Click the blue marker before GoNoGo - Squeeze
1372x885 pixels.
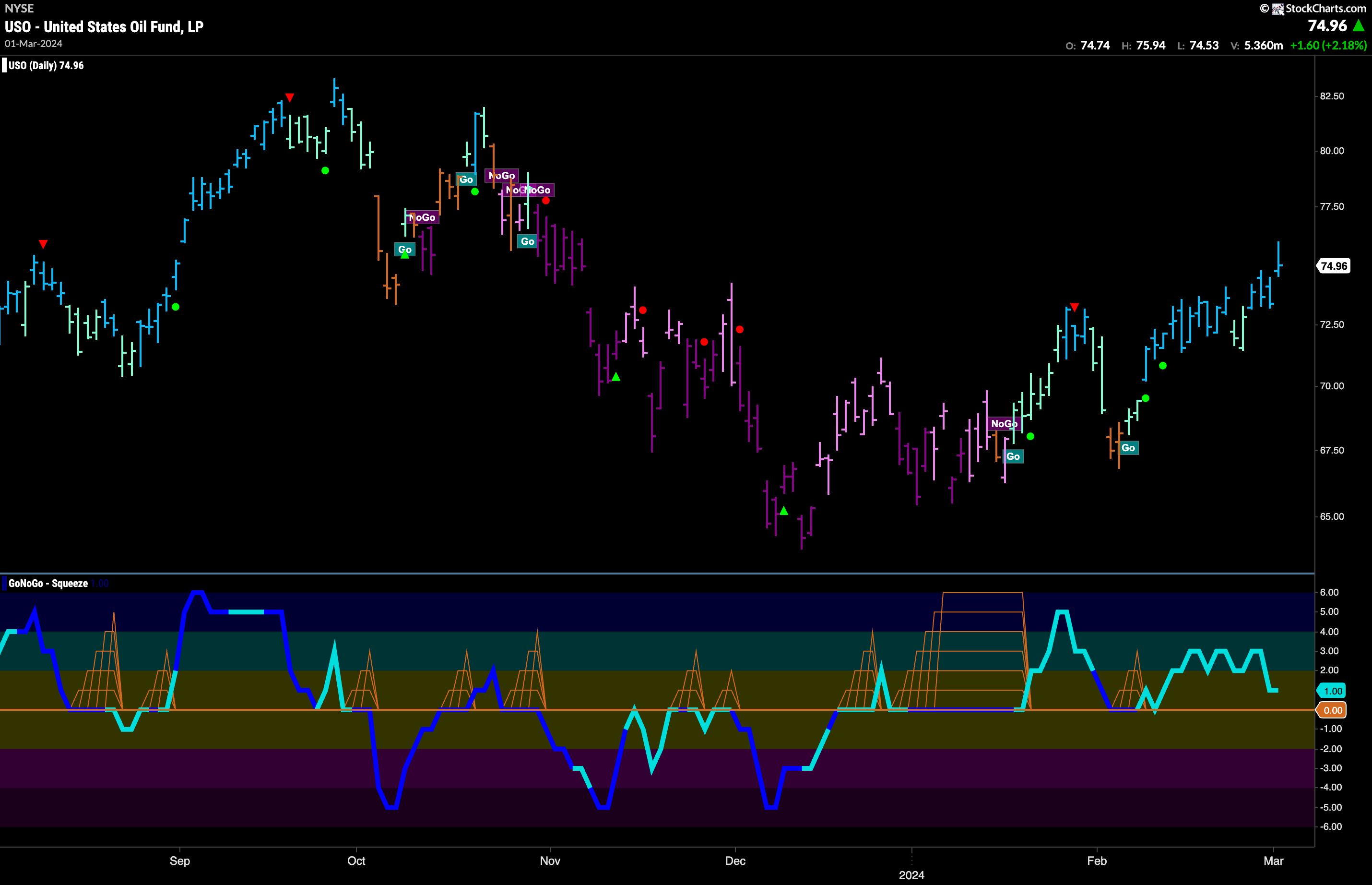pyautogui.click(x=4, y=583)
